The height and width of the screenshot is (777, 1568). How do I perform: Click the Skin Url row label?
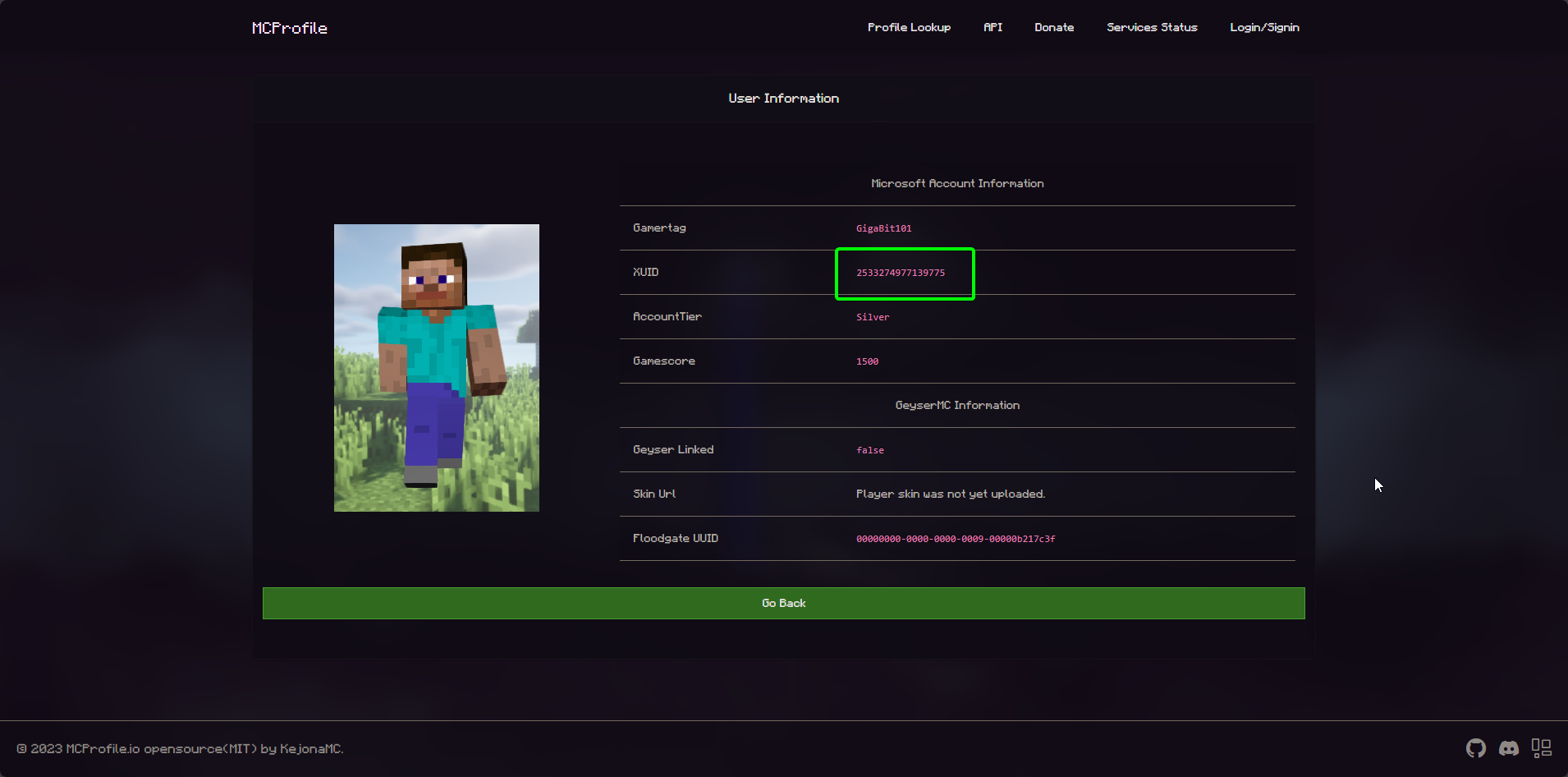[x=654, y=494]
